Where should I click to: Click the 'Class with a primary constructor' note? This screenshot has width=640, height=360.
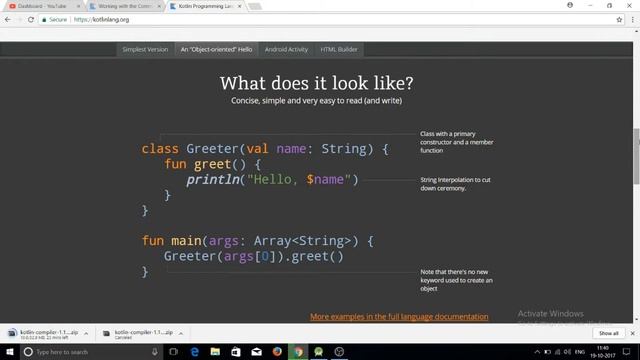tap(457, 142)
